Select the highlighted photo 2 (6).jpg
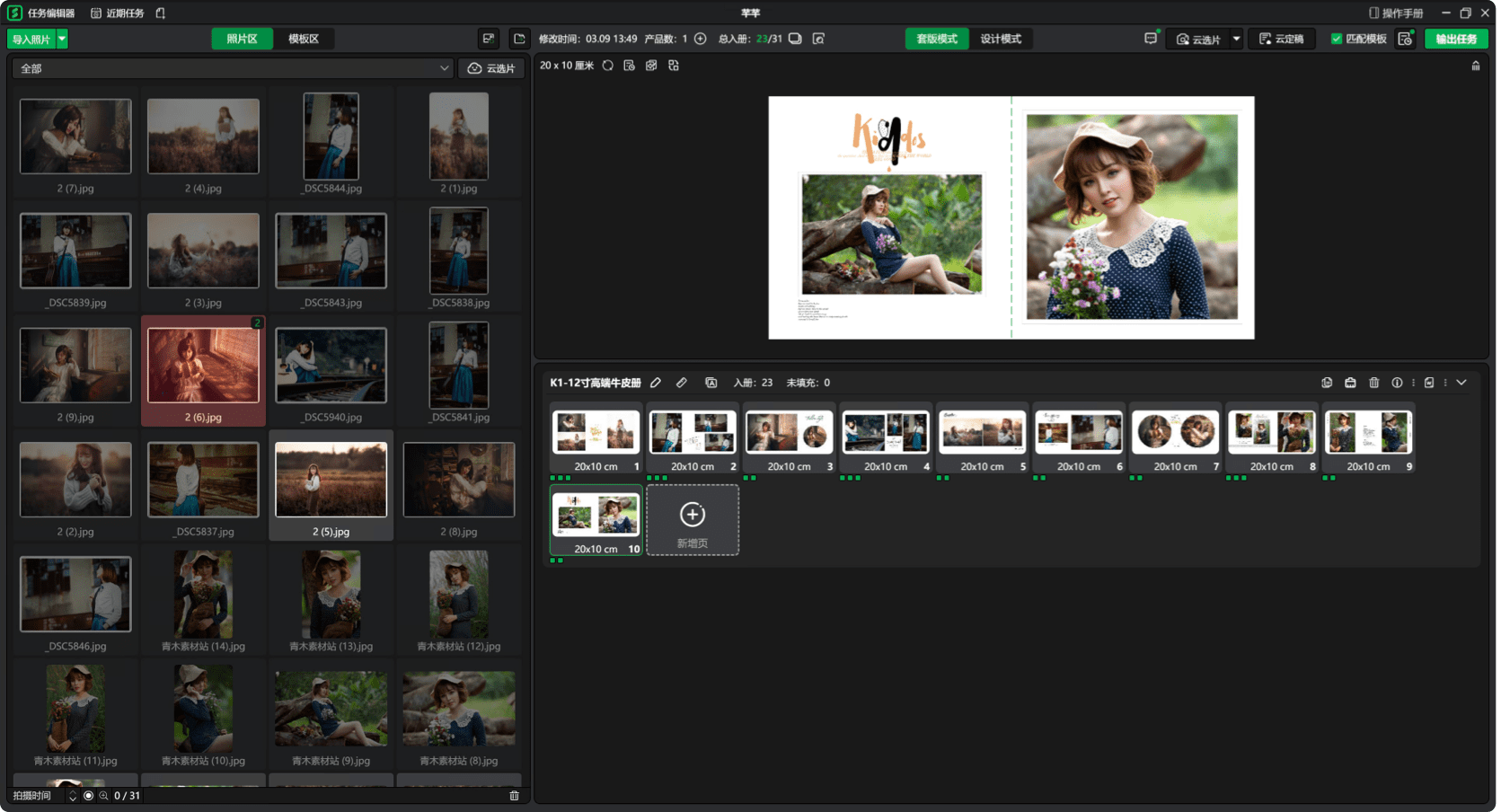This screenshot has width=1501, height=812. coord(203,370)
